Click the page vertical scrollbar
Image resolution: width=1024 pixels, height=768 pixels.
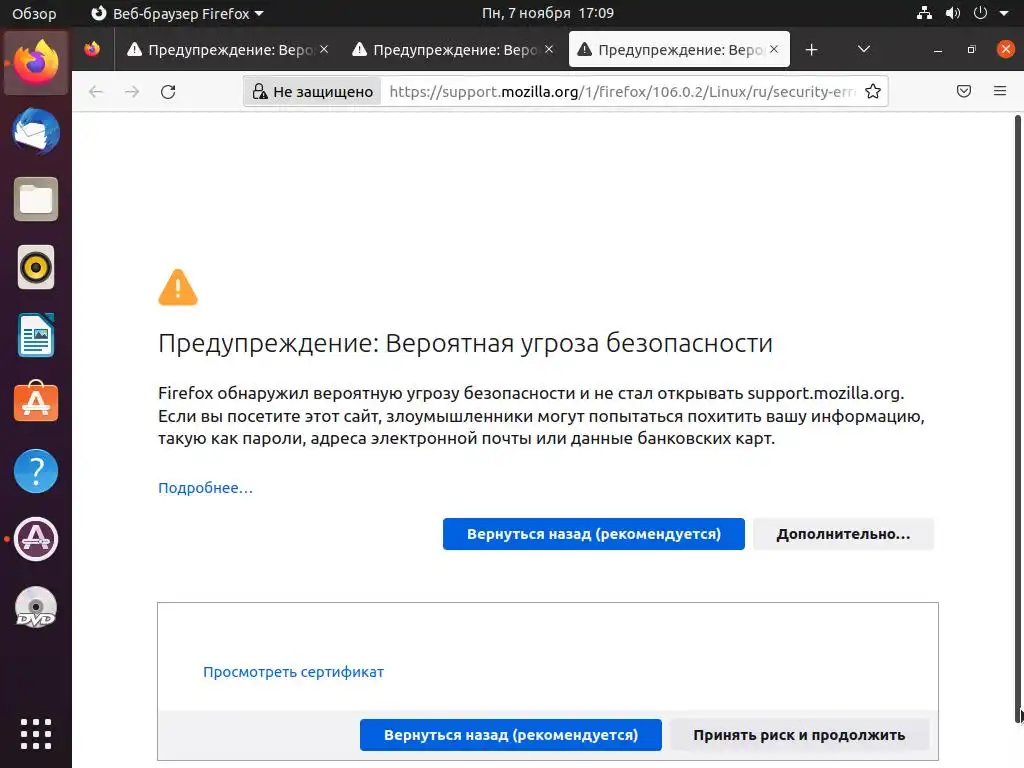[1017, 418]
